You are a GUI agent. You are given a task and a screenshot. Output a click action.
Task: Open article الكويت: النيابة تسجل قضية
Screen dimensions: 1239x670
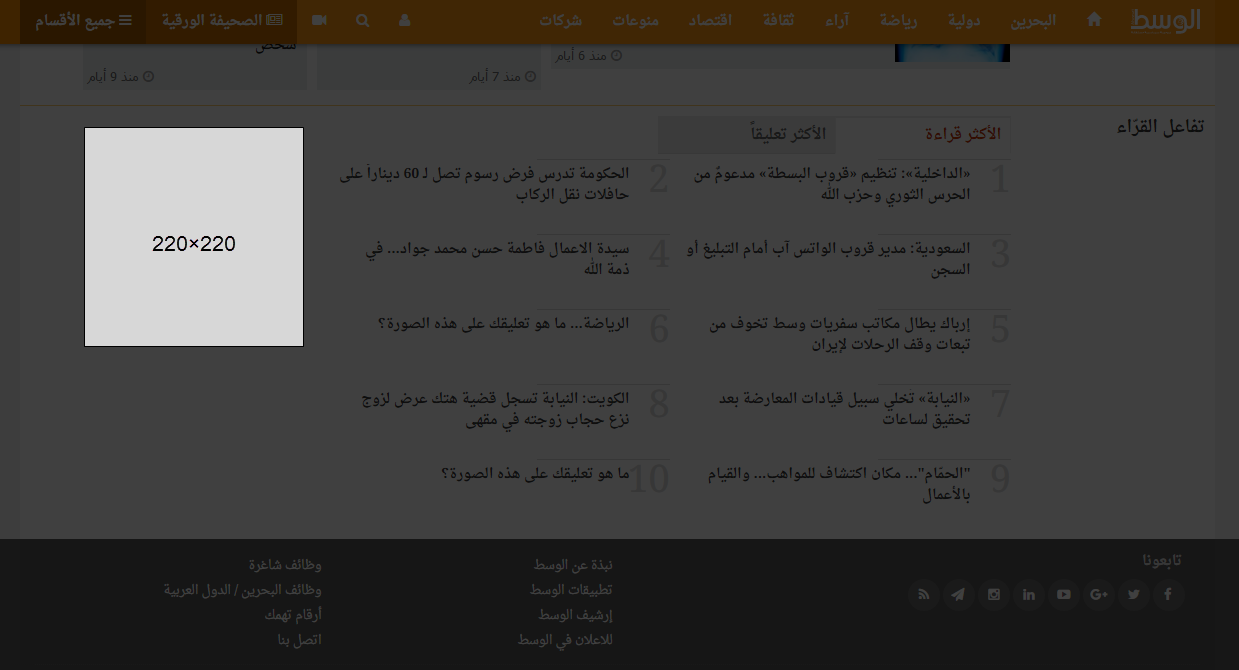495,409
